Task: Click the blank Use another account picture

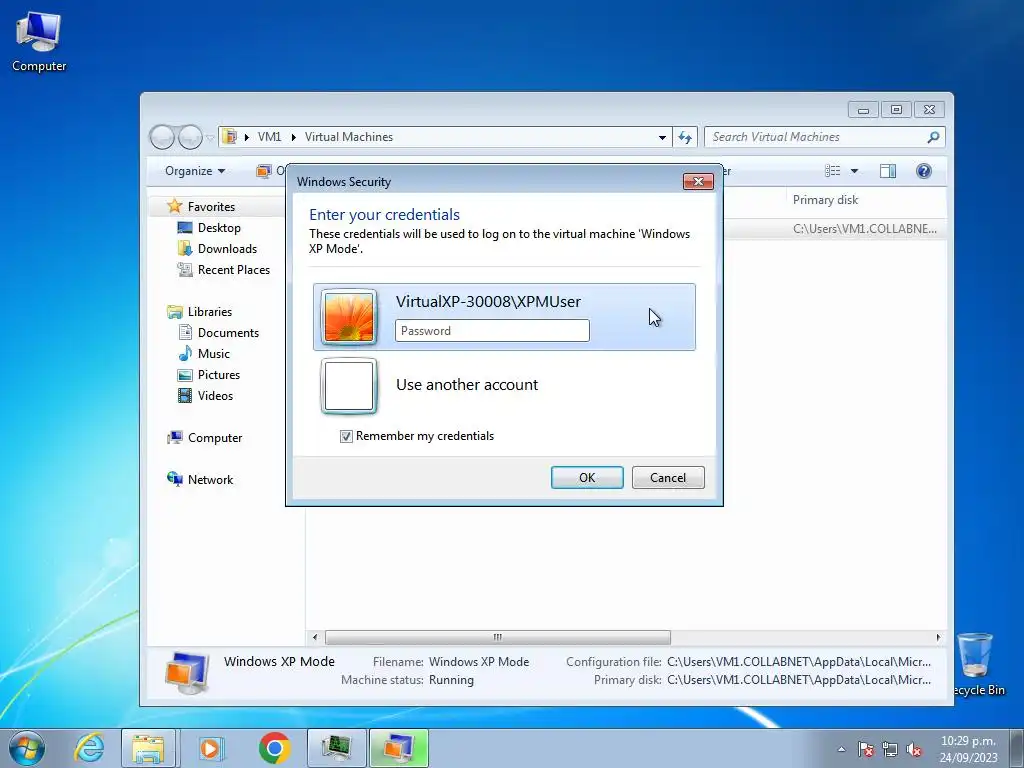Action: 349,386
